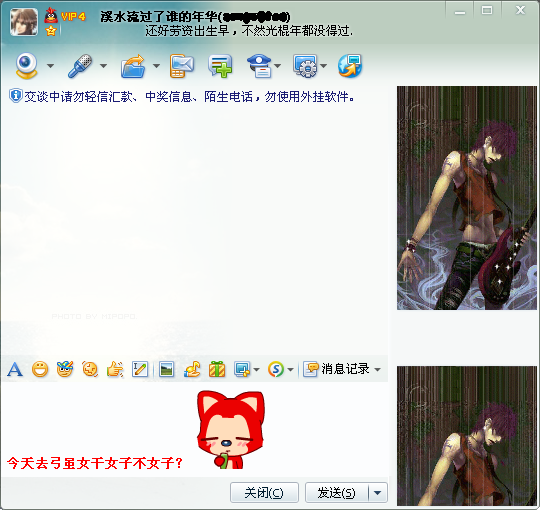Image resolution: width=540 pixels, height=510 pixels.
Task: Open the send options arrow beside 发送(S)
Action: [x=378, y=492]
